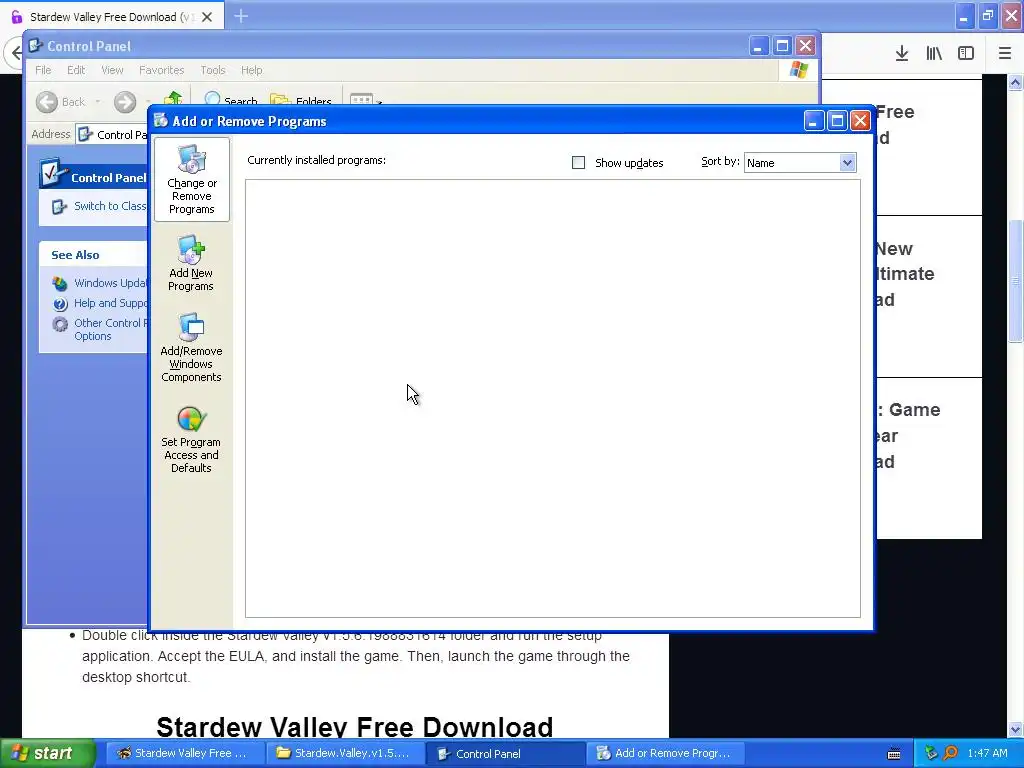Open Add/Remove Windows Components
Viewport: 1024px width, 768px height.
(191, 347)
